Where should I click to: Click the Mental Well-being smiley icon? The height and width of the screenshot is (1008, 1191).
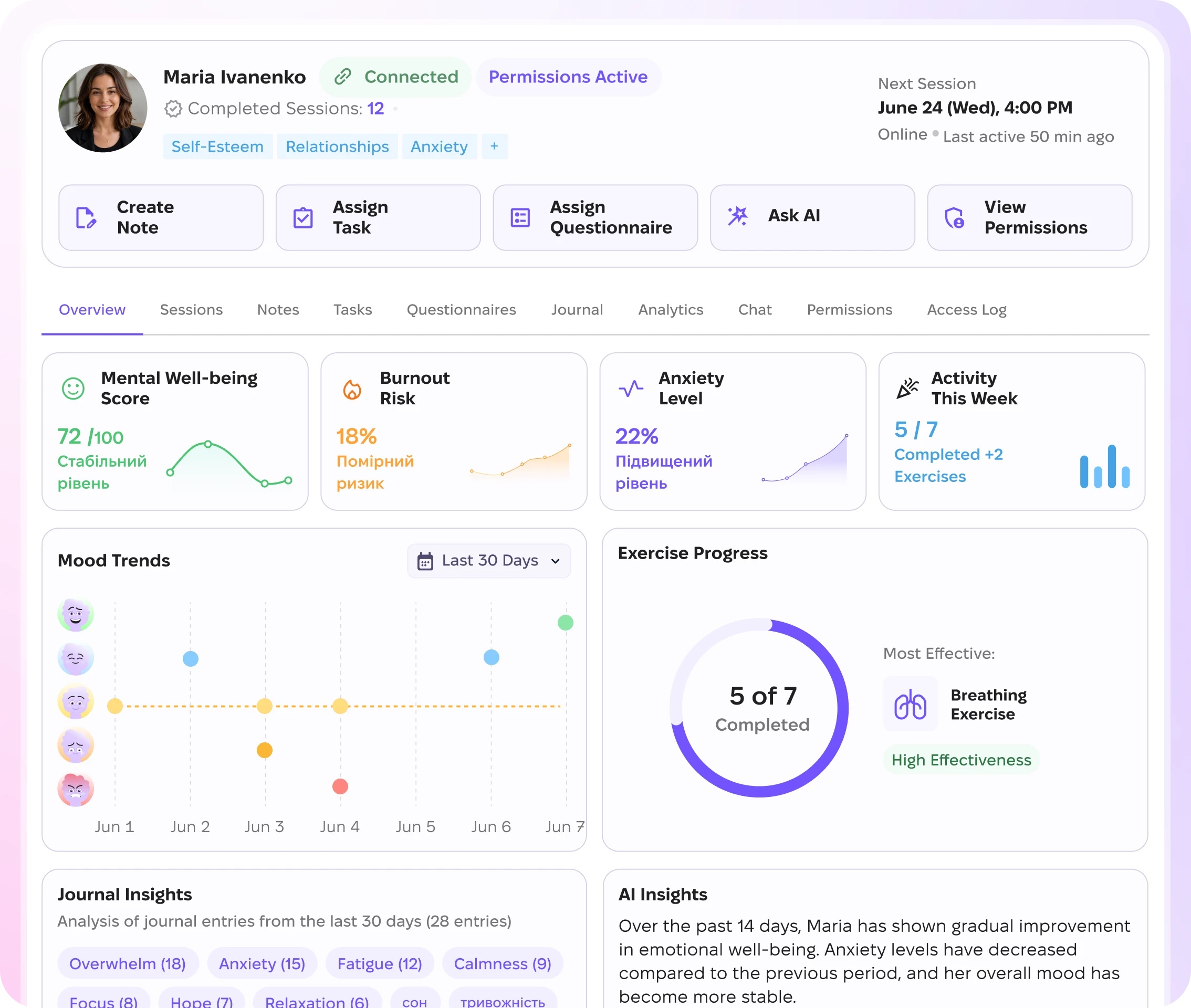click(73, 388)
